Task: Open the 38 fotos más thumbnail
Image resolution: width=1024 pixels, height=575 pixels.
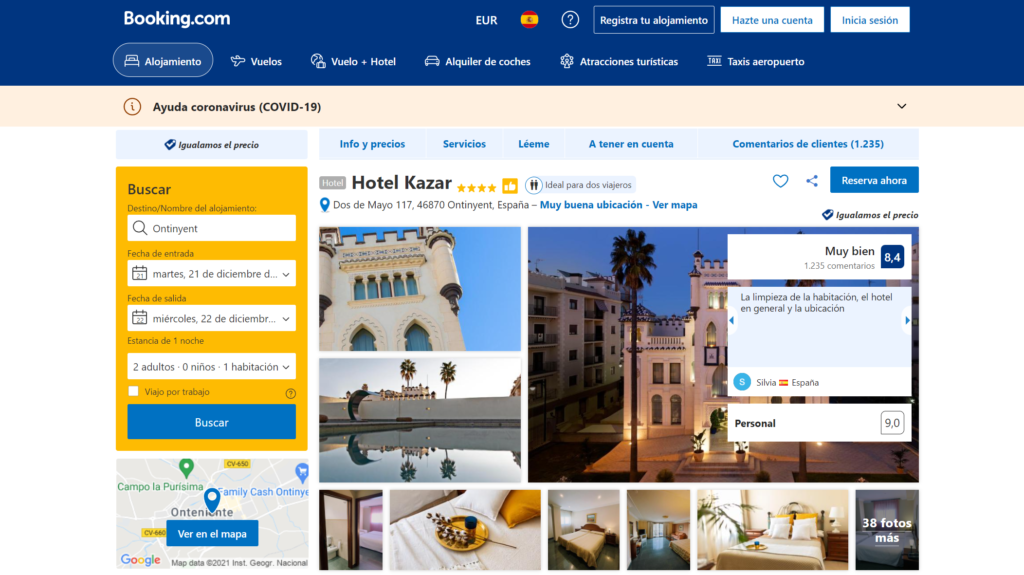Action: [x=887, y=530]
